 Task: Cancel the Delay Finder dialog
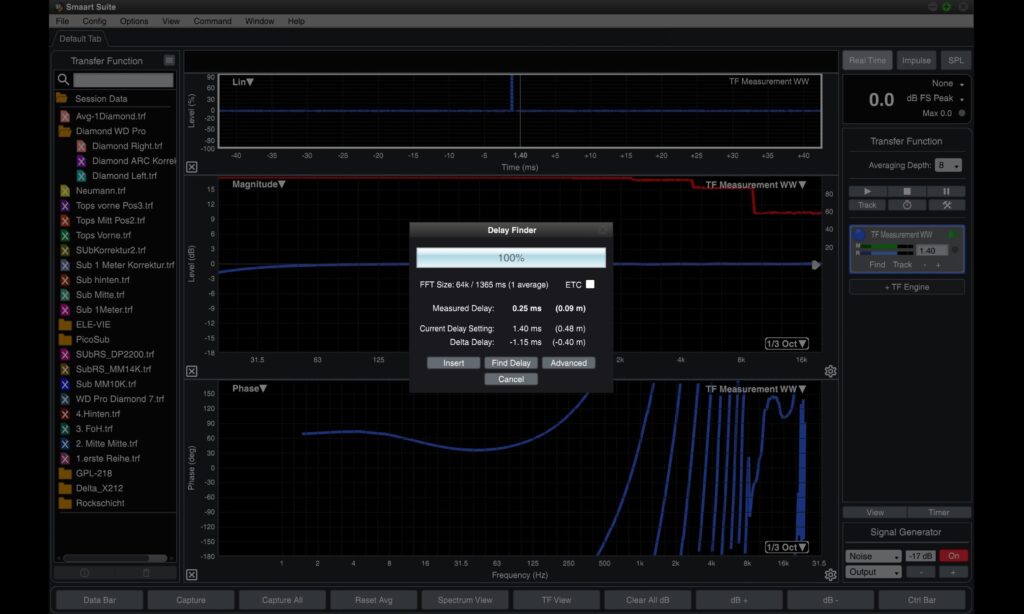click(x=511, y=380)
